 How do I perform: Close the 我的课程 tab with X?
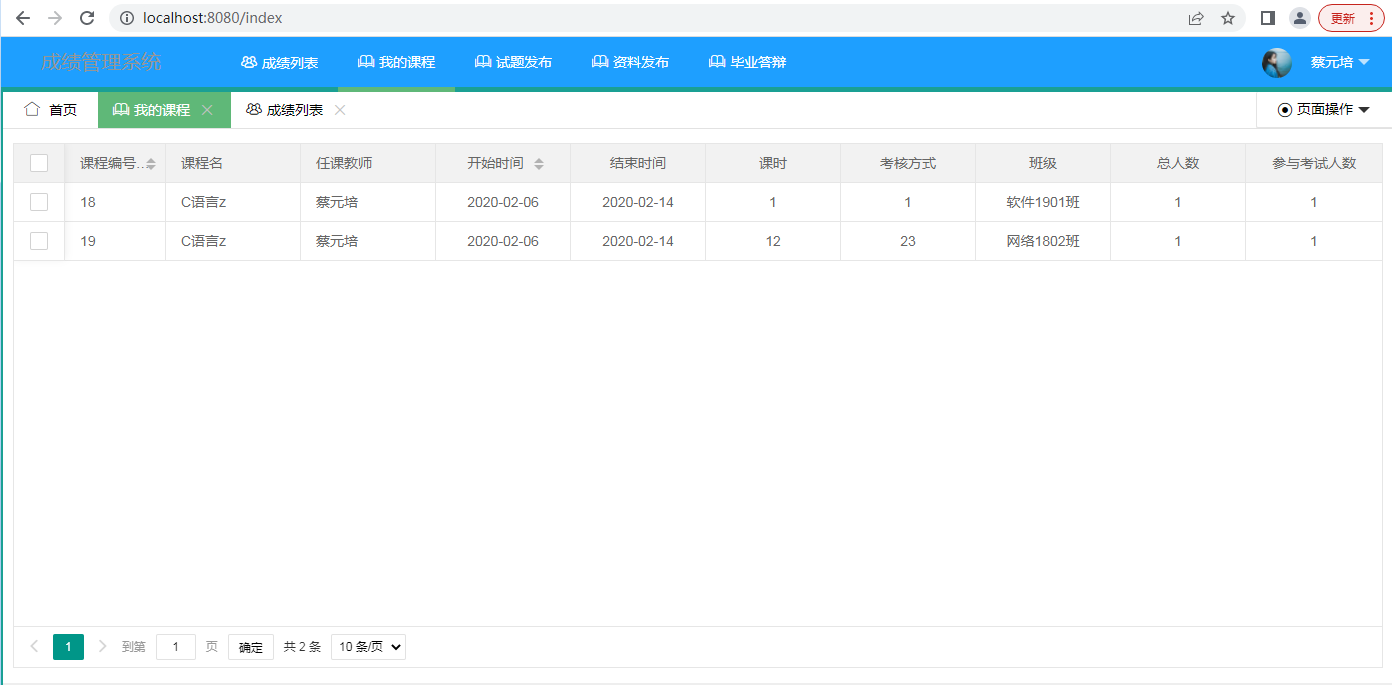(207, 110)
